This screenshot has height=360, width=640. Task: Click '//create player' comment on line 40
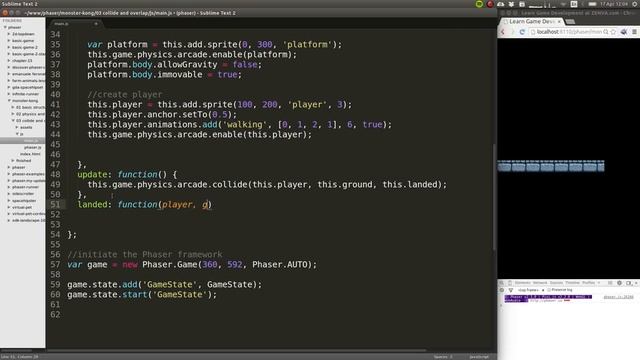[124, 95]
